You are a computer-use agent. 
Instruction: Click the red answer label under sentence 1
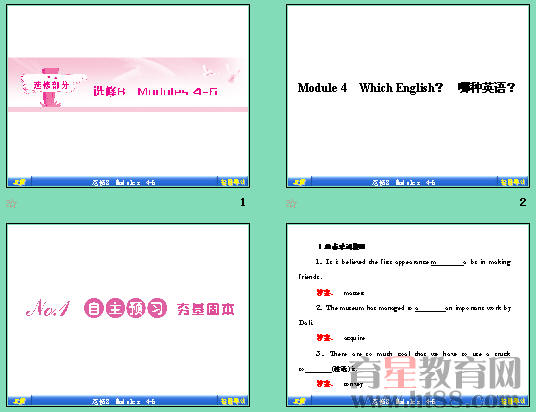pos(325,293)
